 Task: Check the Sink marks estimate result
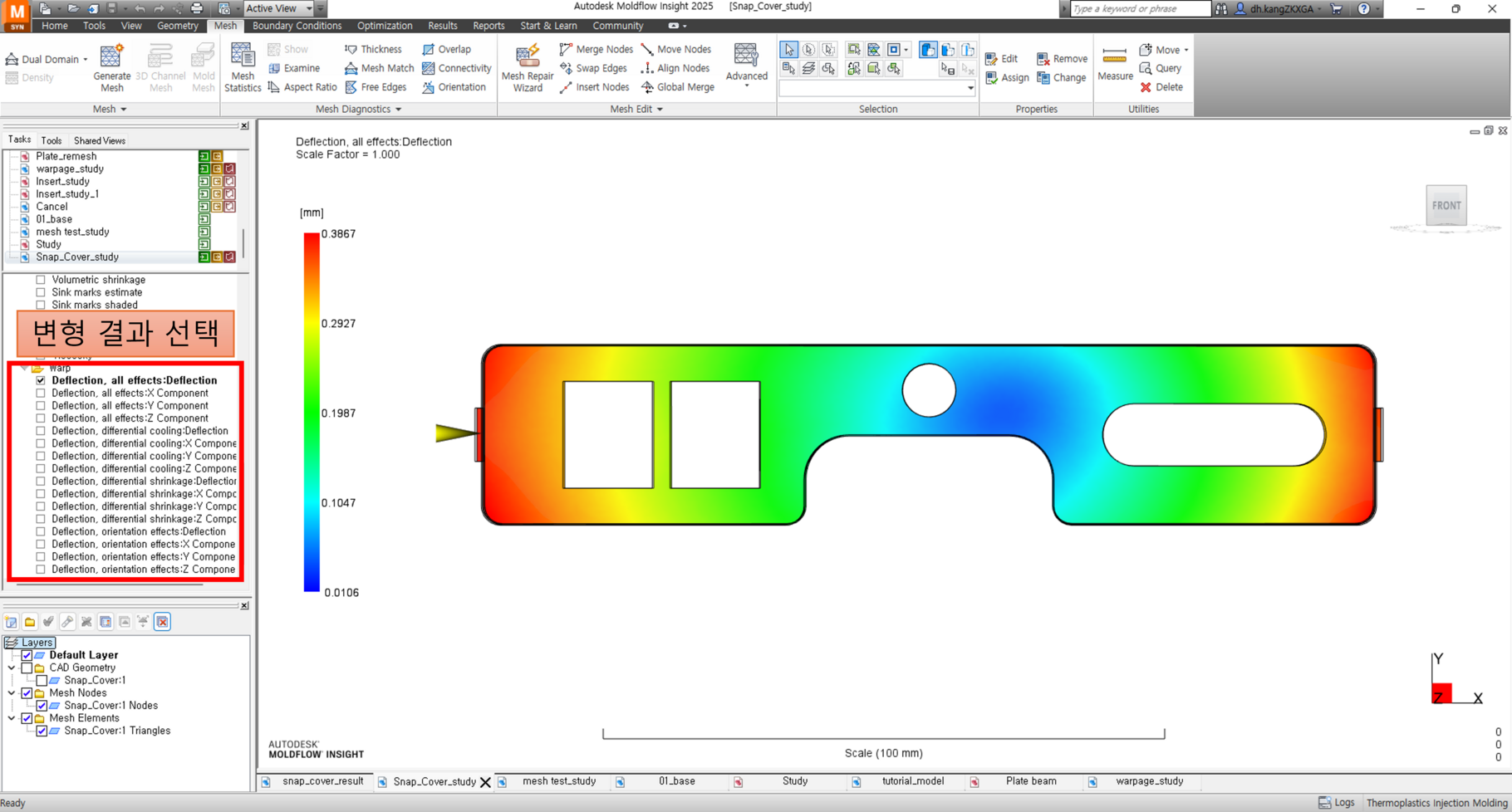(x=41, y=292)
